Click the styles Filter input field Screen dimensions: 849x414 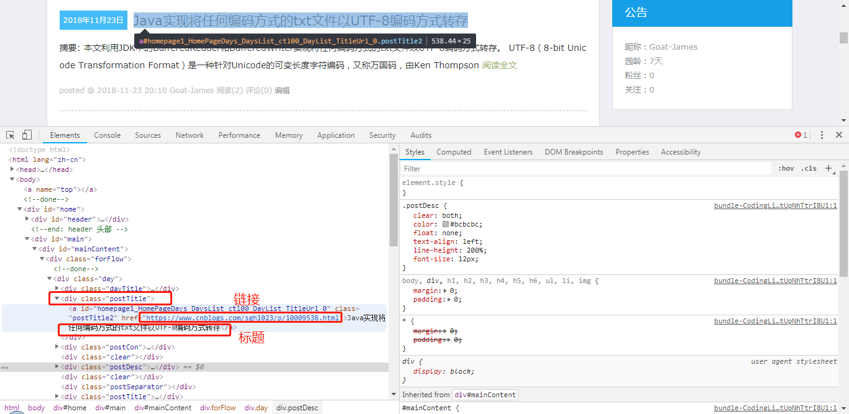[580, 169]
